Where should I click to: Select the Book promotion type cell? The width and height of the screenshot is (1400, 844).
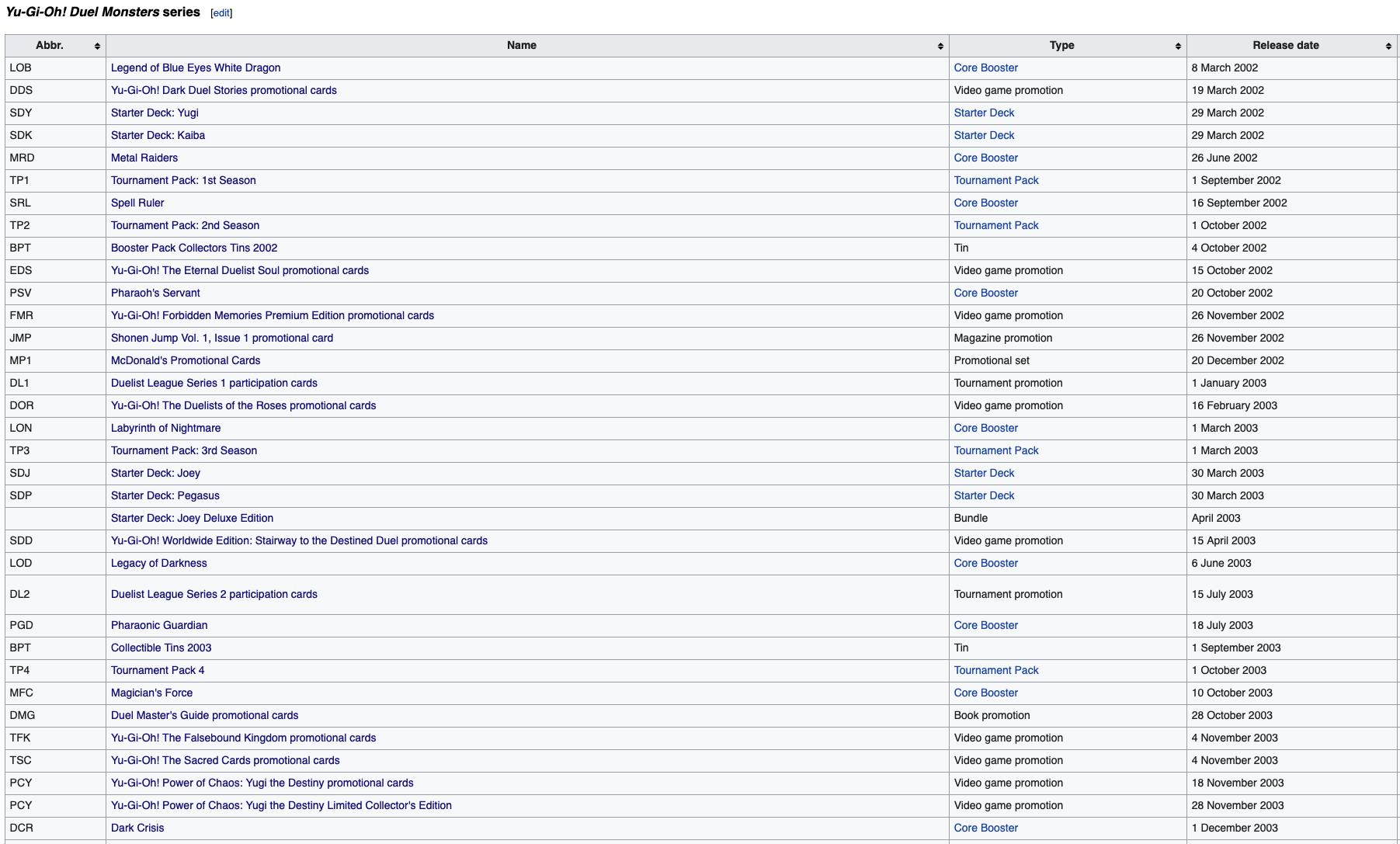tap(1068, 716)
